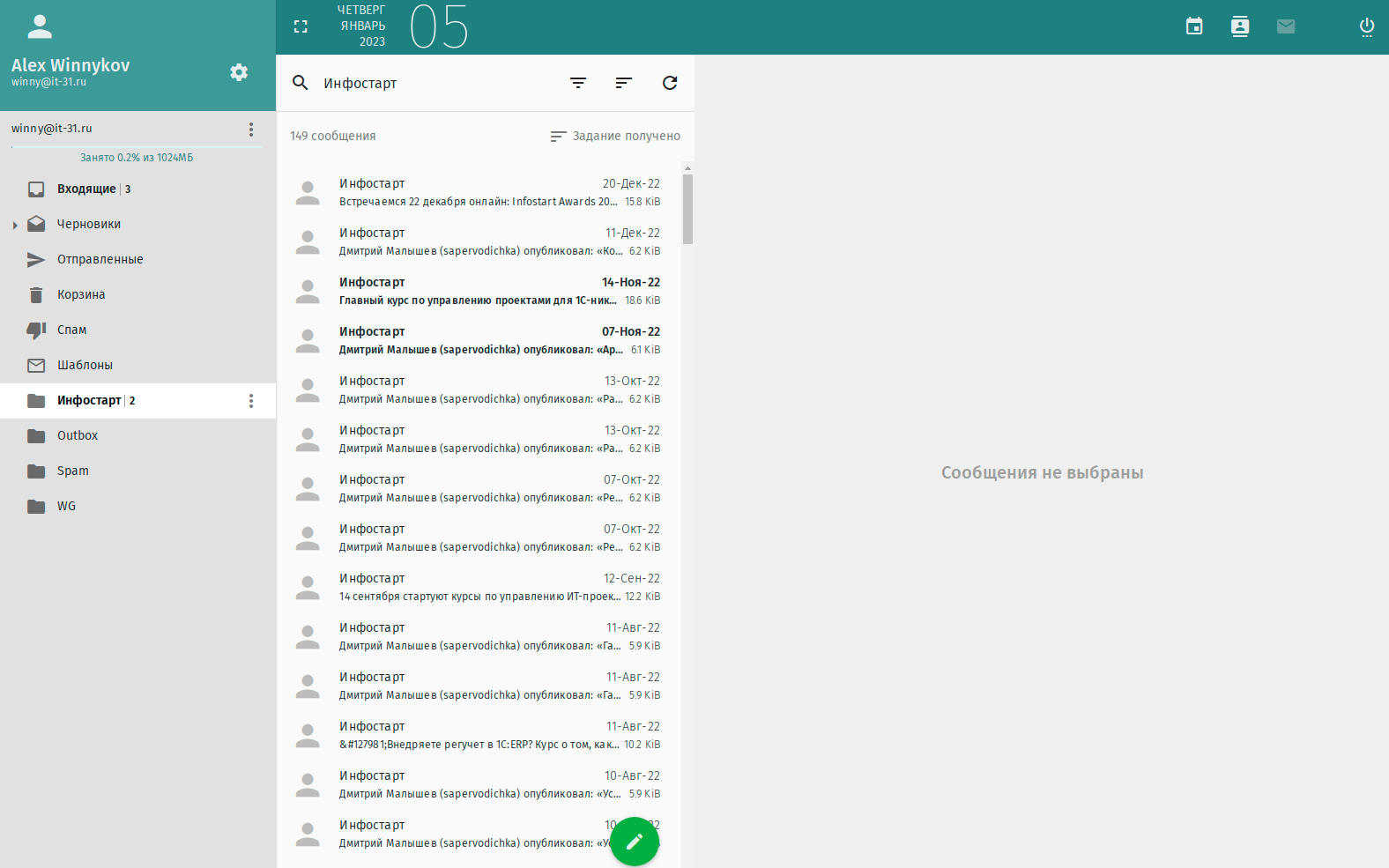Click the message list scrollbar

coord(687,209)
